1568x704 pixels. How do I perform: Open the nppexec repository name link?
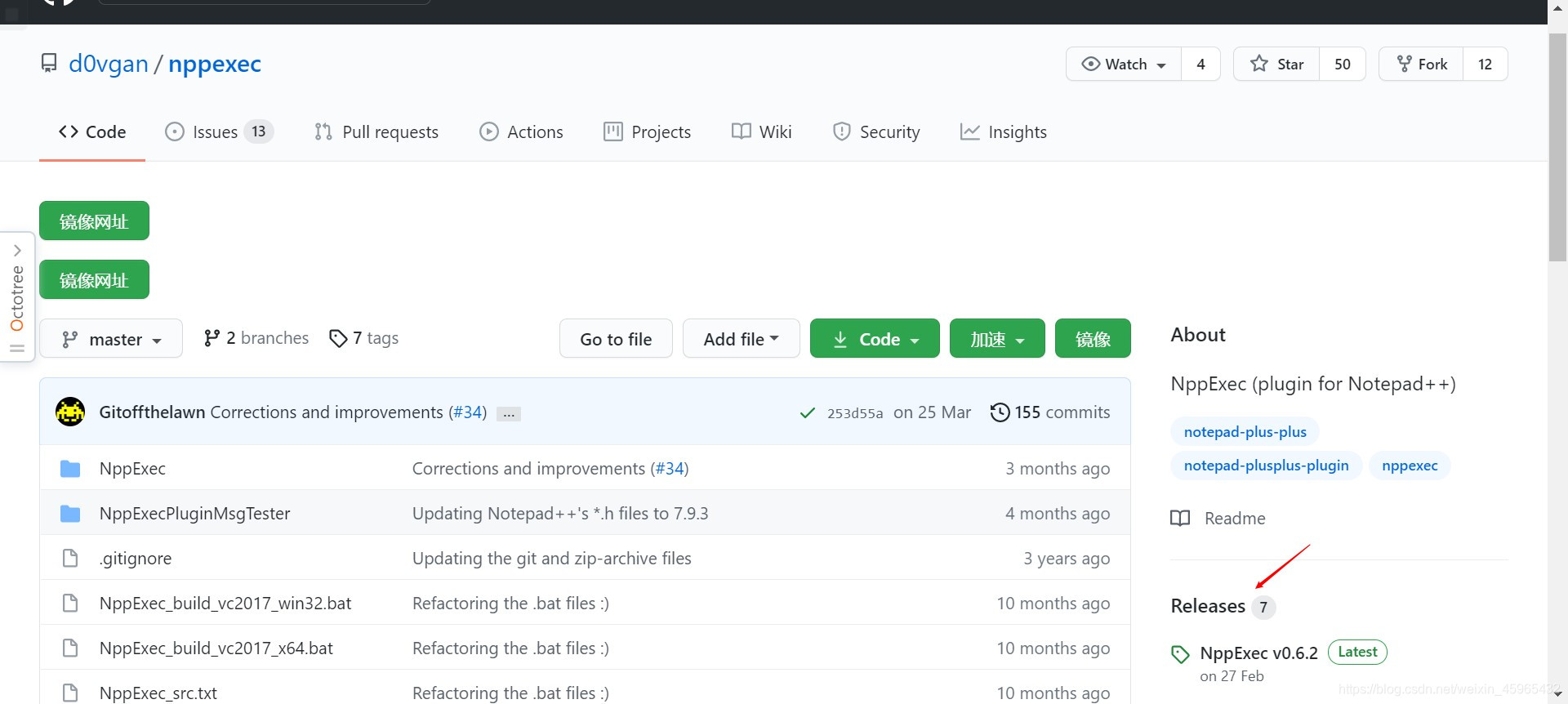click(x=215, y=64)
